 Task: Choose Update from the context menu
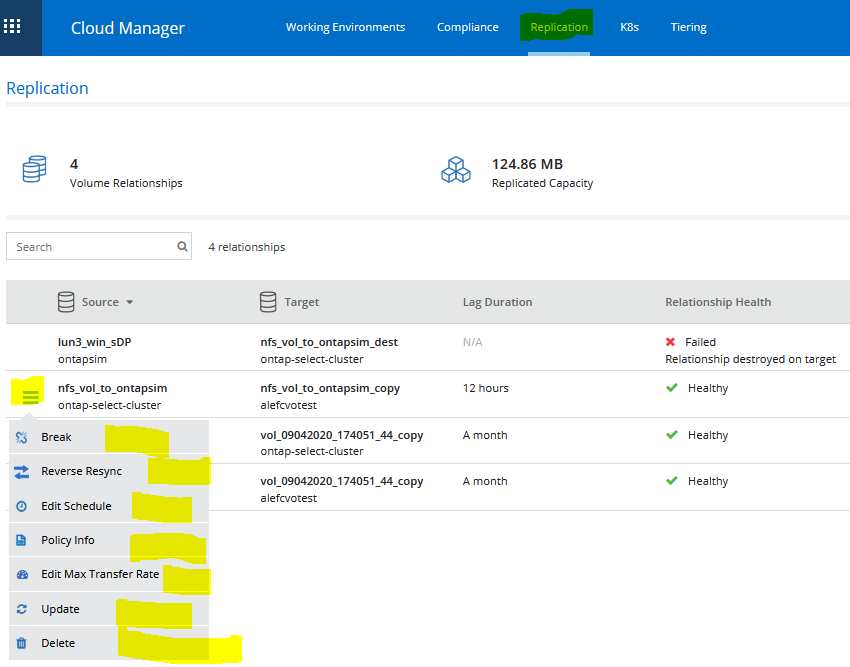point(109,609)
